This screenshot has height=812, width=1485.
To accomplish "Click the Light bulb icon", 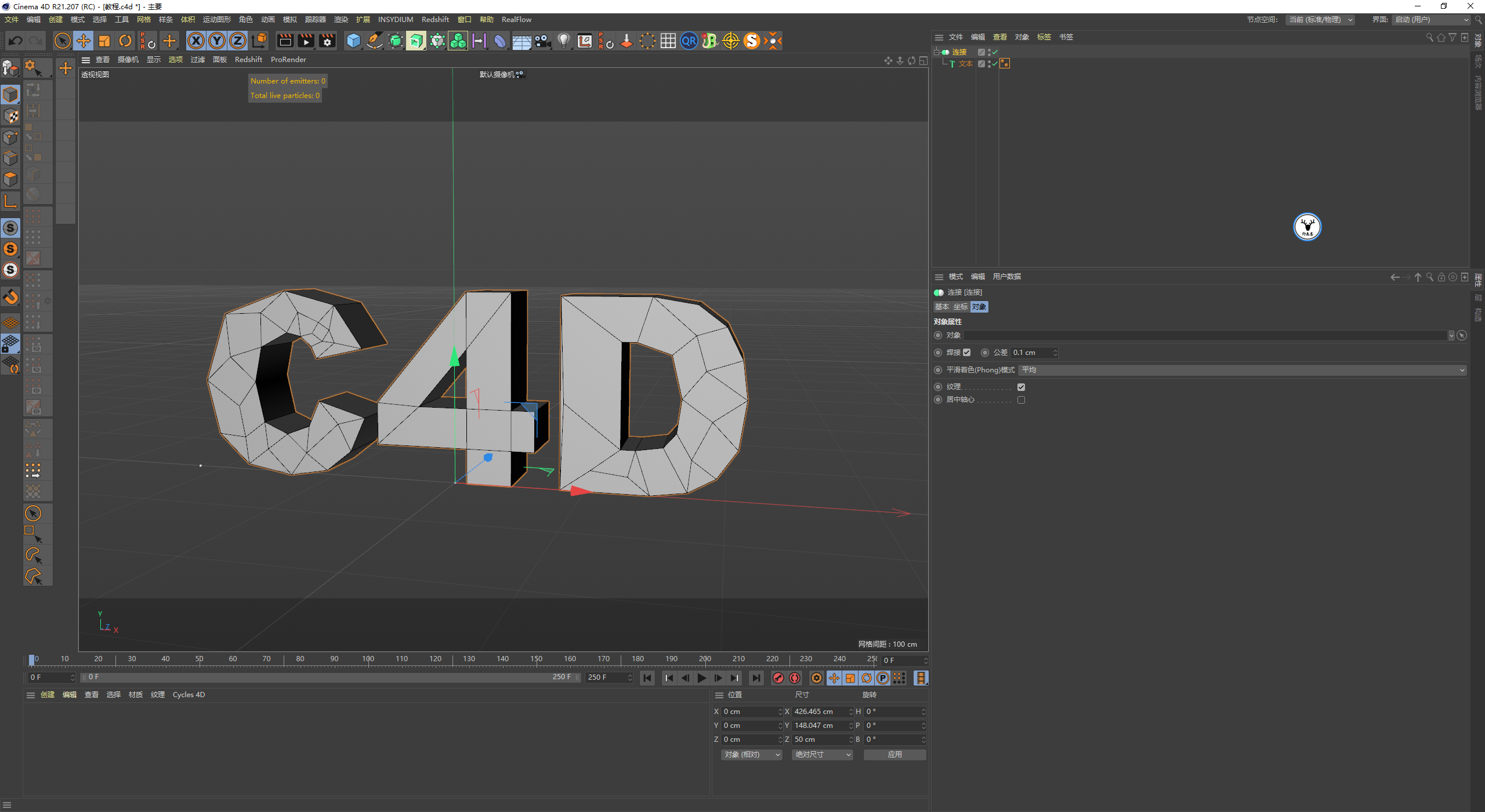I will pos(563,41).
